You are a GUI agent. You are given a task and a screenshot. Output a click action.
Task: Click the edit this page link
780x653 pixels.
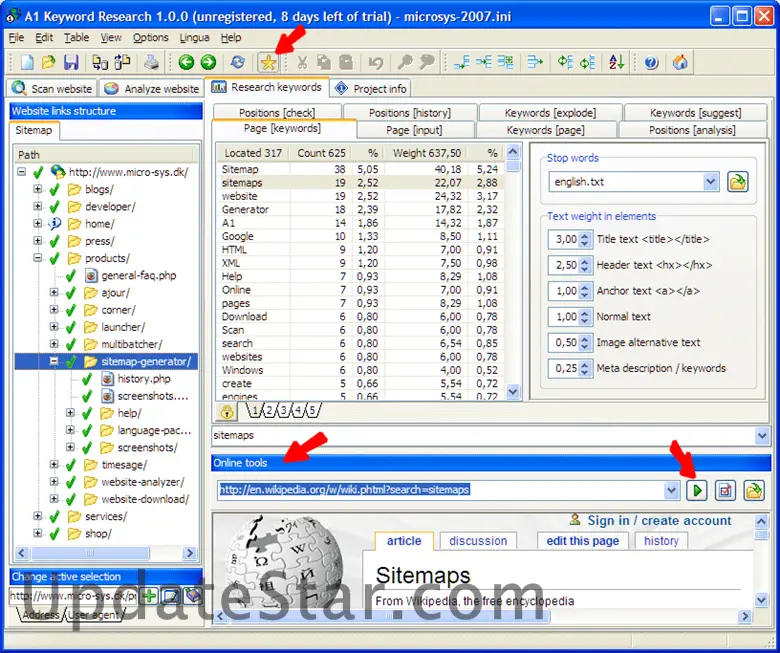(x=583, y=541)
